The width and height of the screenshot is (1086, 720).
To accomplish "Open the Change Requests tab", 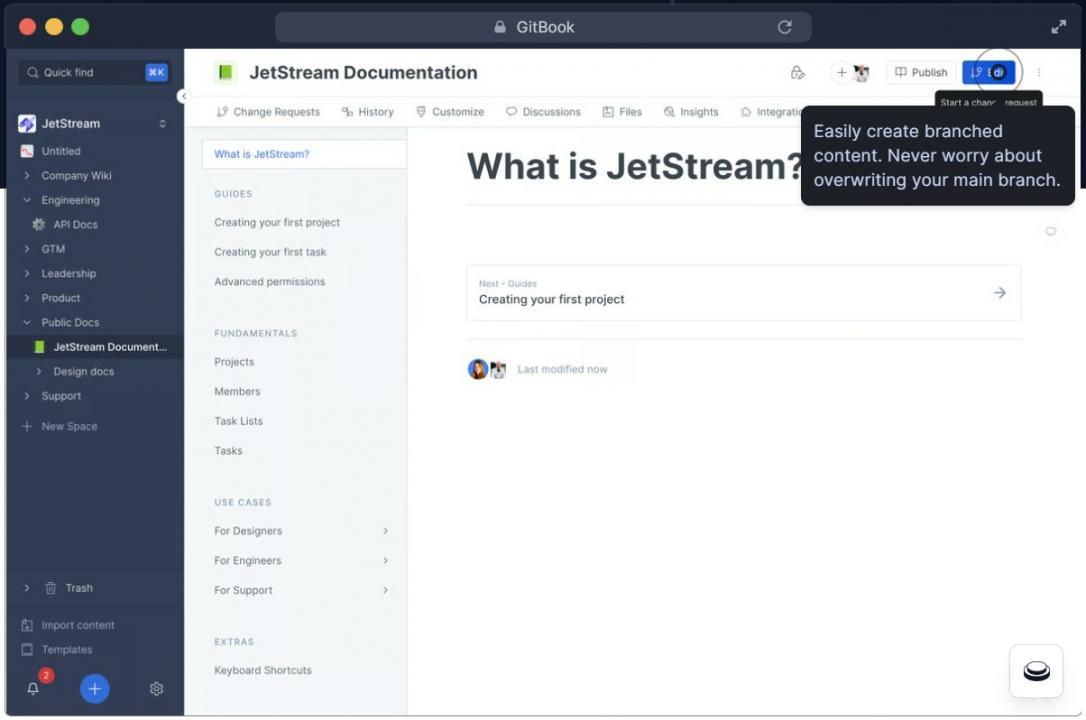I will coord(268,111).
